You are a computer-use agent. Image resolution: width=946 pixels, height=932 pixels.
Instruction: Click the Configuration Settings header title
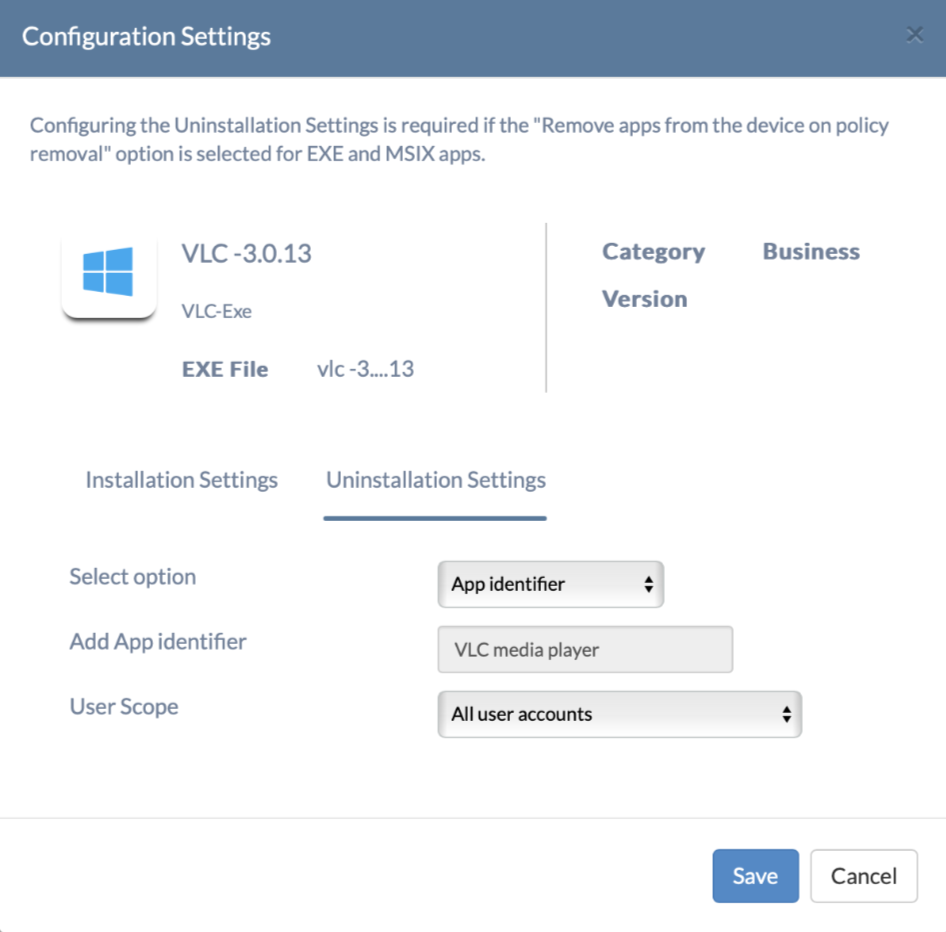point(147,36)
